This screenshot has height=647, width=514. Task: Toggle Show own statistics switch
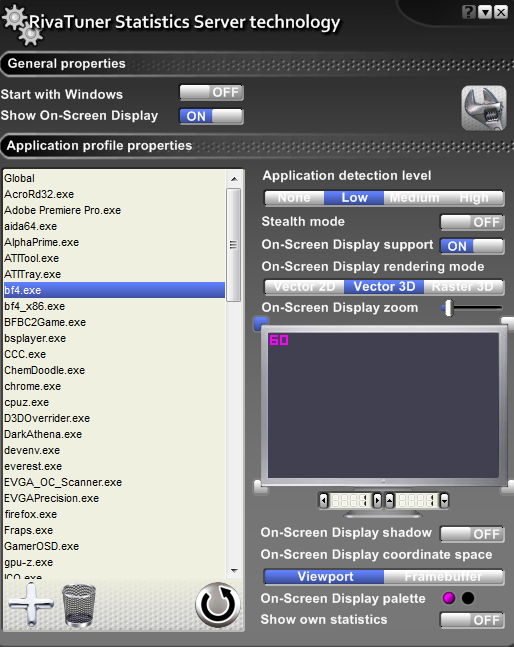coord(472,620)
